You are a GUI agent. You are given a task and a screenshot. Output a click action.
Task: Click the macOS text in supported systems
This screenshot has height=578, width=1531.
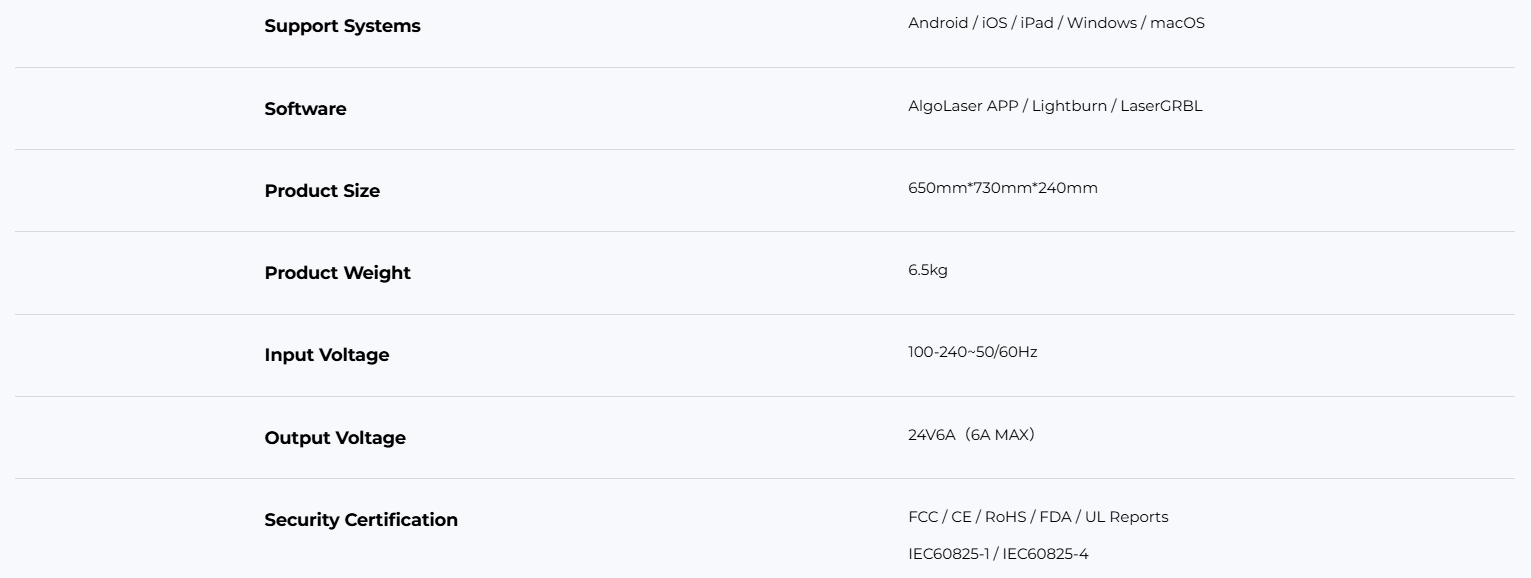tap(1177, 23)
